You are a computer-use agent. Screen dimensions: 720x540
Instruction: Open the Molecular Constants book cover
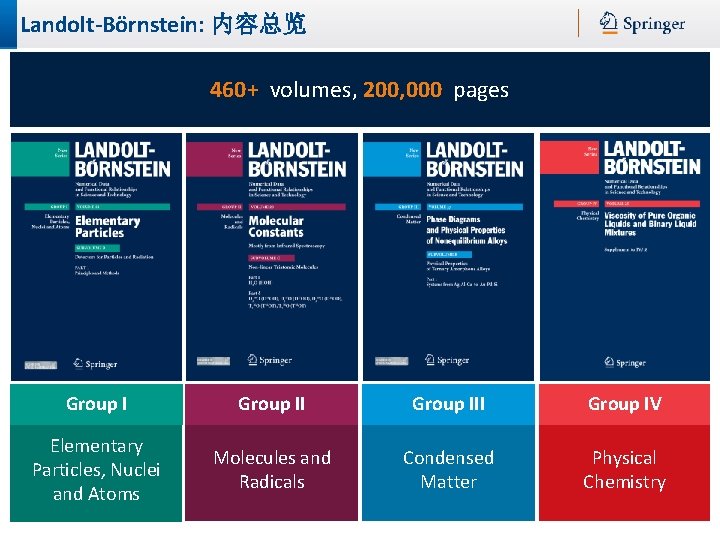tap(272, 257)
